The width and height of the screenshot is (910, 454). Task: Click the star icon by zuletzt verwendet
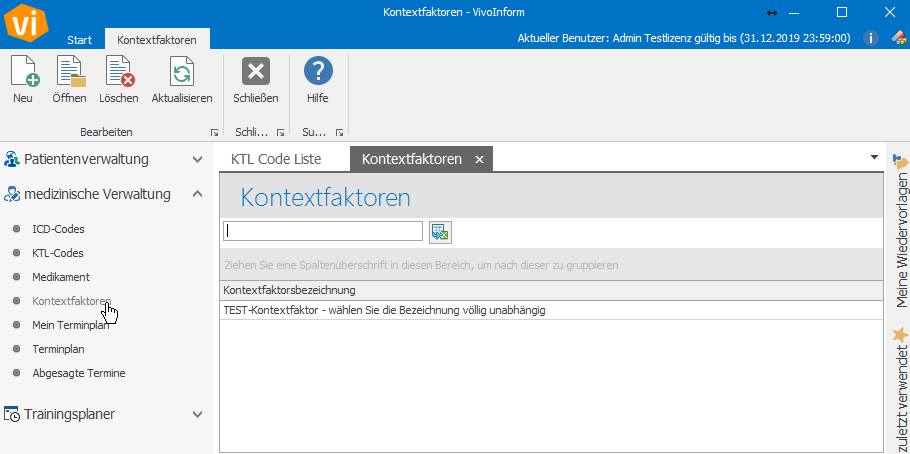(x=900, y=335)
